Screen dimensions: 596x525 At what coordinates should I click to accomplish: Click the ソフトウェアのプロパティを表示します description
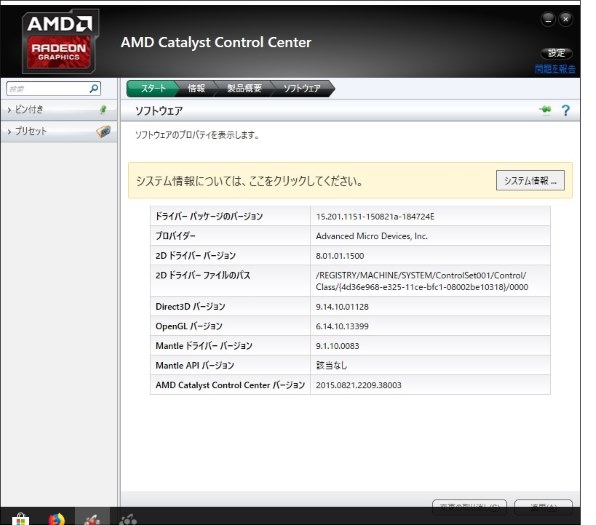pyautogui.click(x=197, y=135)
